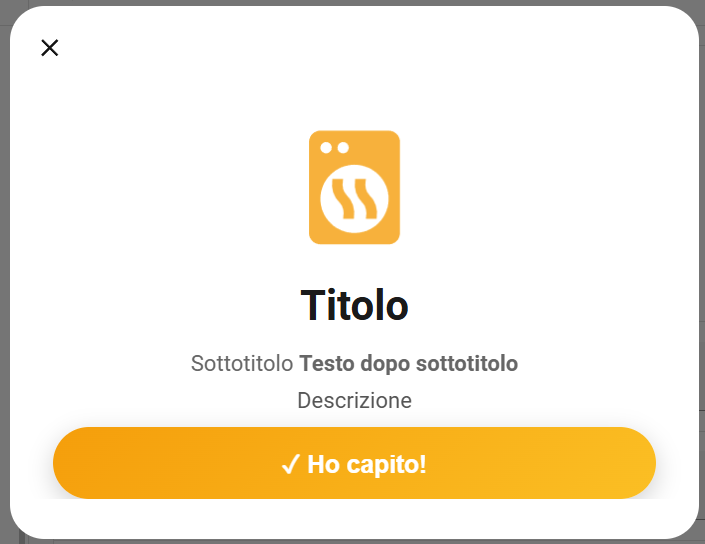Click the Descrizione text line
This screenshot has width=705, height=544.
click(x=354, y=400)
